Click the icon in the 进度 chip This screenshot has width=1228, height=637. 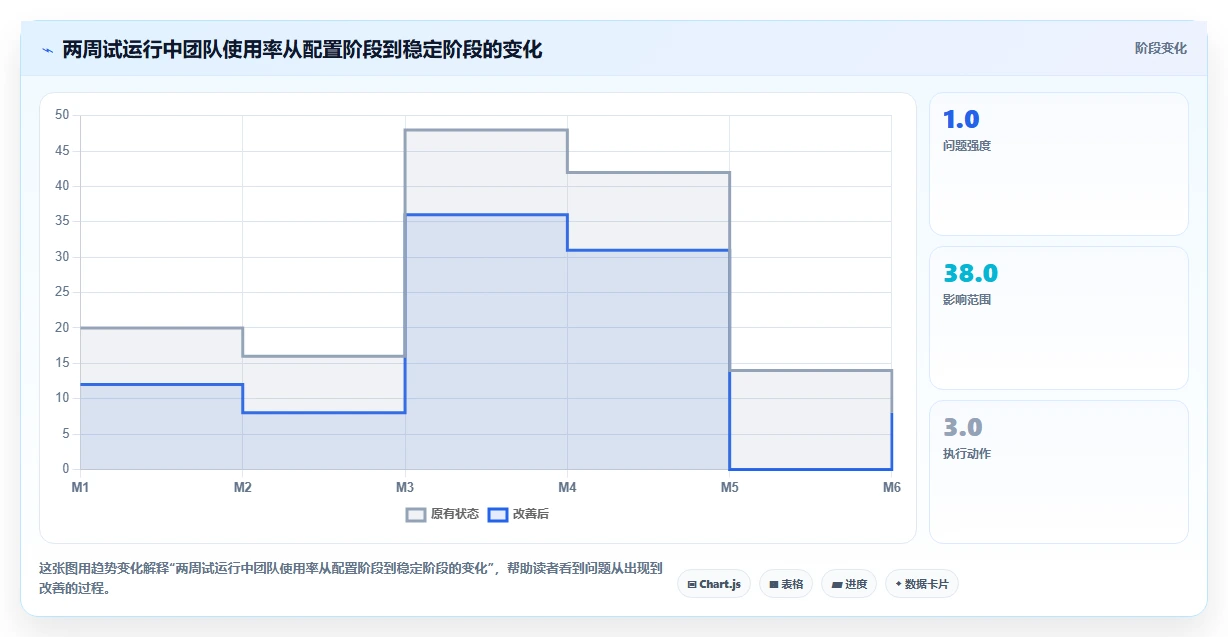coord(836,584)
